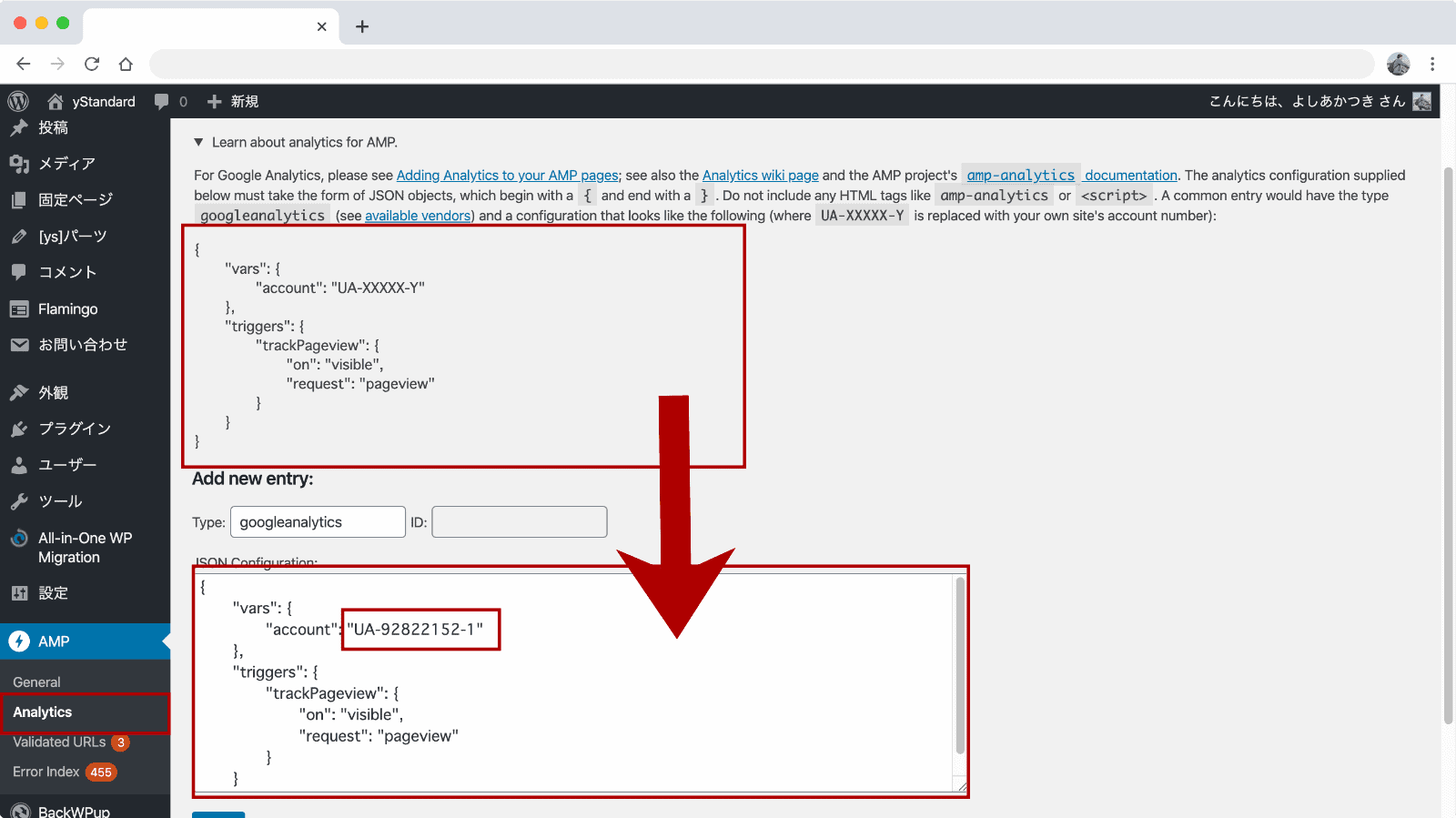This screenshot has height=818, width=1456.
Task: Open プラグイン plugin icon
Action: point(19,429)
